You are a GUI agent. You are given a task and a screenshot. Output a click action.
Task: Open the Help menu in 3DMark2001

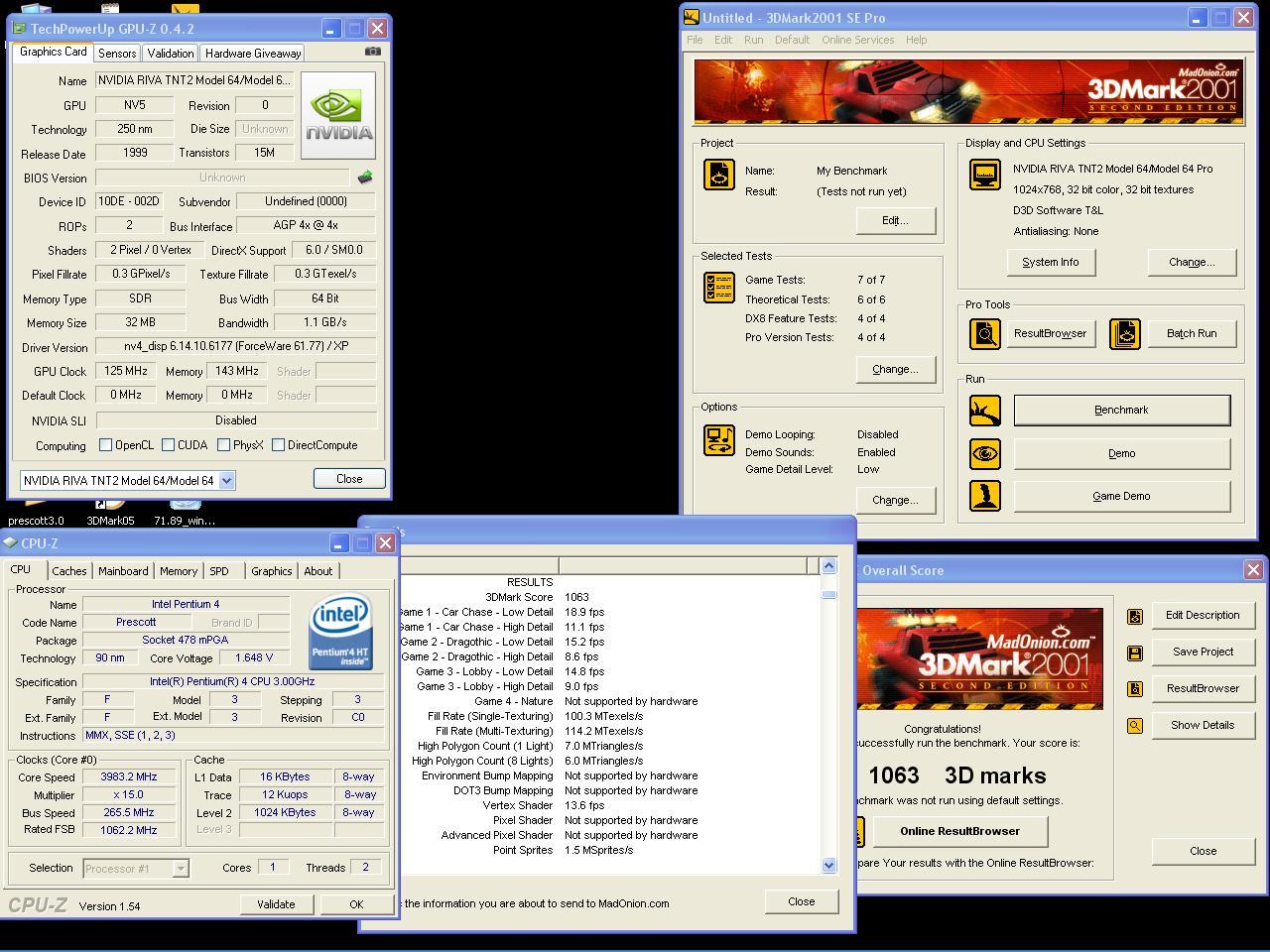pos(917,40)
